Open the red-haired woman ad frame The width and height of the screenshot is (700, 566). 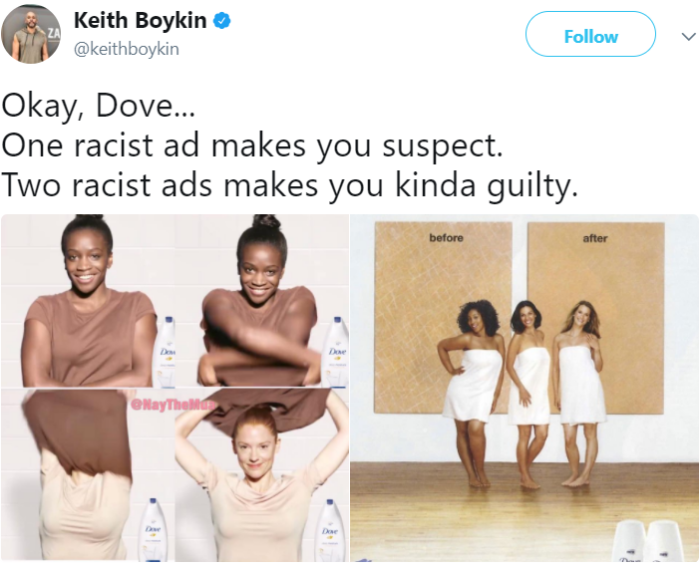[262, 474]
